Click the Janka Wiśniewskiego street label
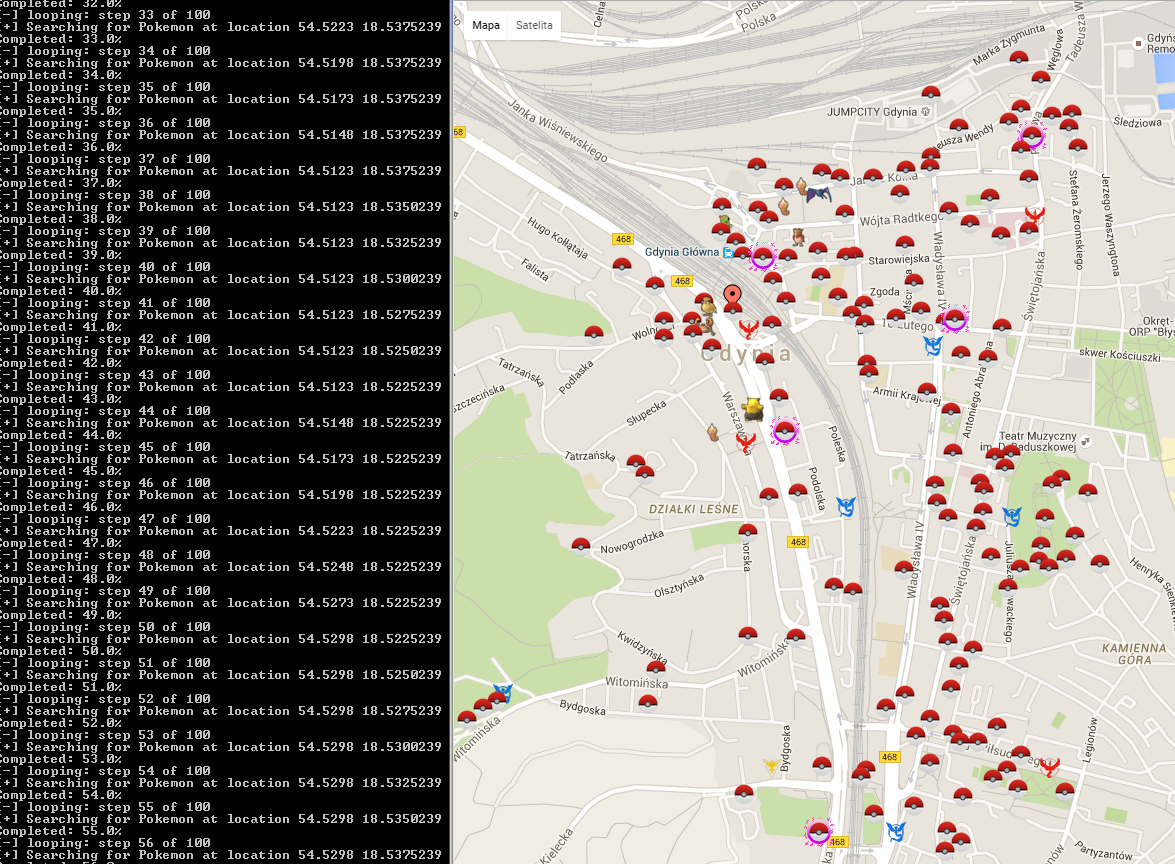 [x=558, y=130]
